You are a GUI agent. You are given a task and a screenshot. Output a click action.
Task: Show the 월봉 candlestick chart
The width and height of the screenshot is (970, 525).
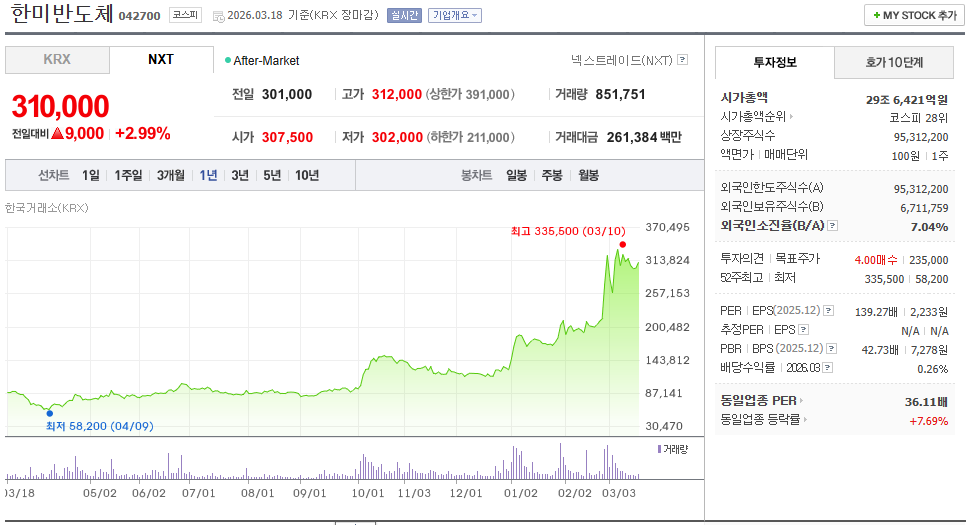tap(588, 176)
